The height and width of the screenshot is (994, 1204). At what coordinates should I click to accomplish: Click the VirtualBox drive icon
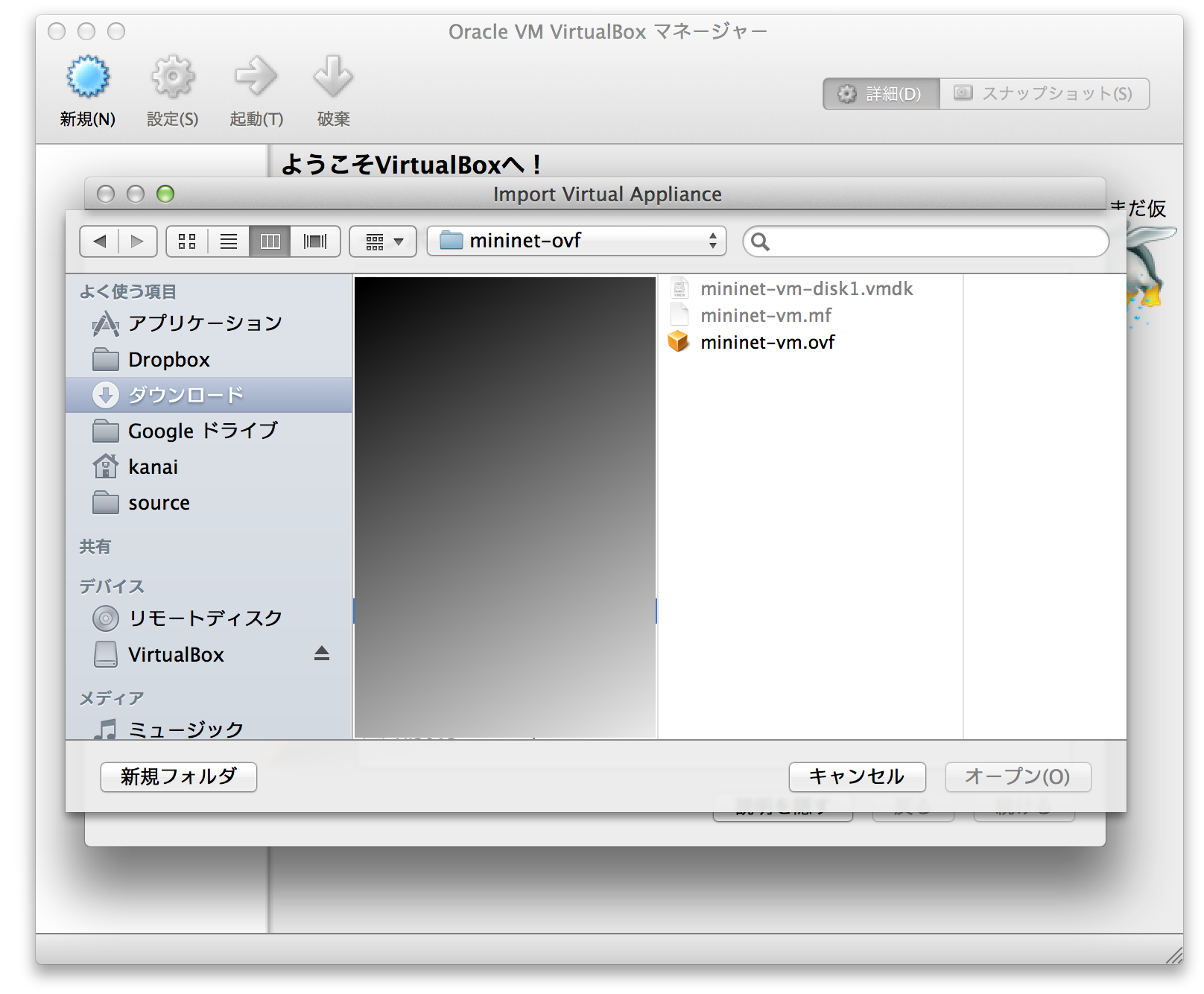[x=106, y=655]
